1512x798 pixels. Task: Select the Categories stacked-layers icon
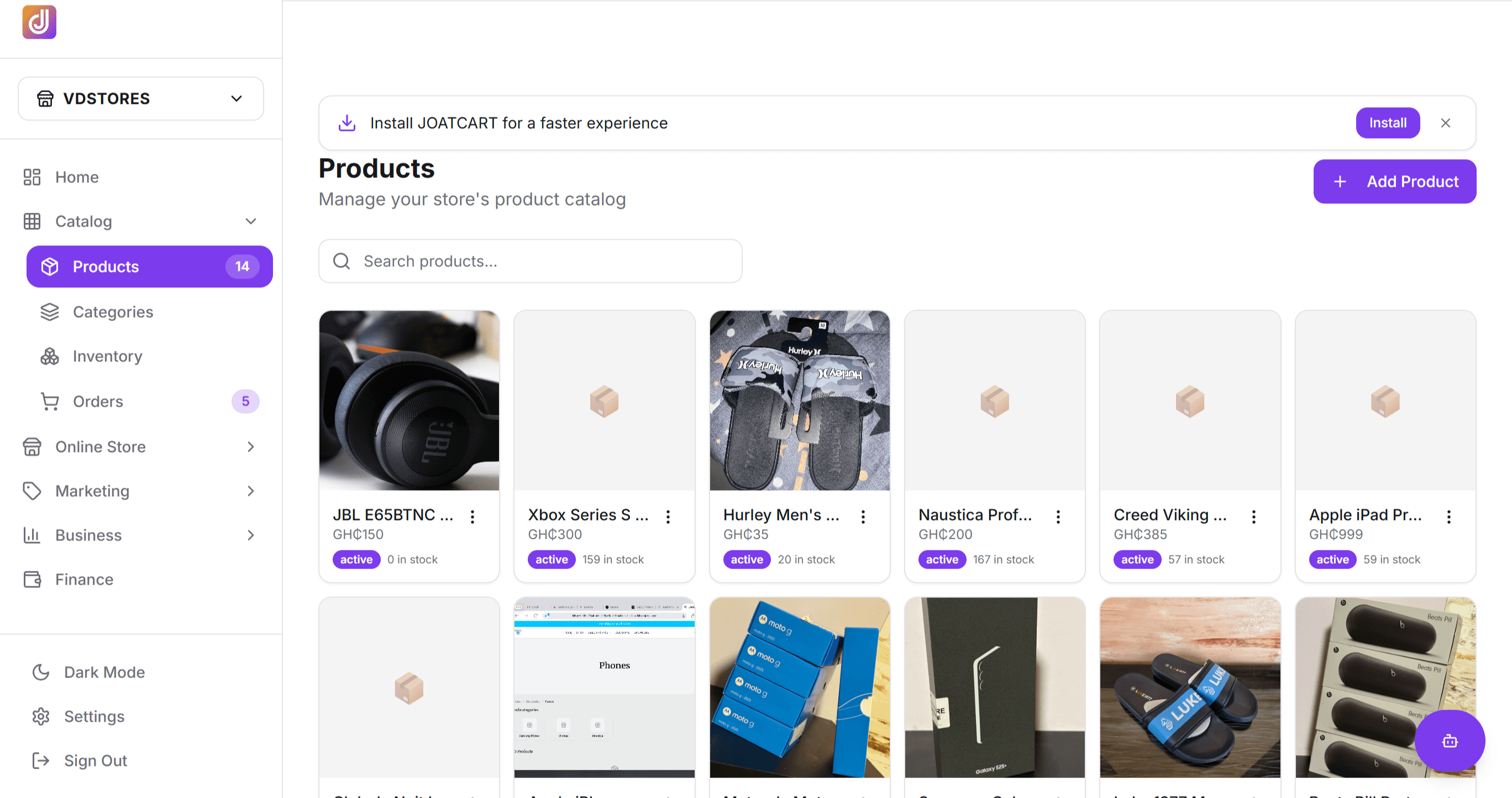tap(49, 312)
